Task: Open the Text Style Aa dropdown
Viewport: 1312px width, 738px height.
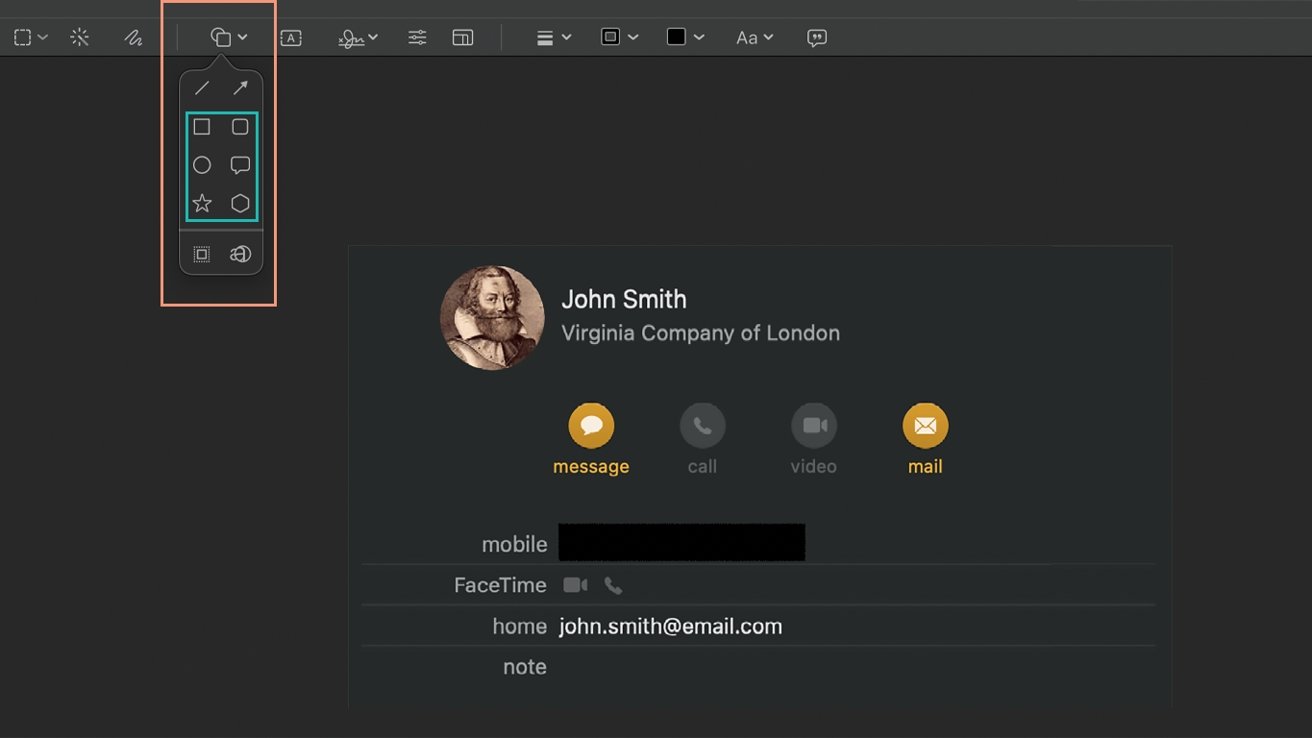Action: (x=754, y=38)
